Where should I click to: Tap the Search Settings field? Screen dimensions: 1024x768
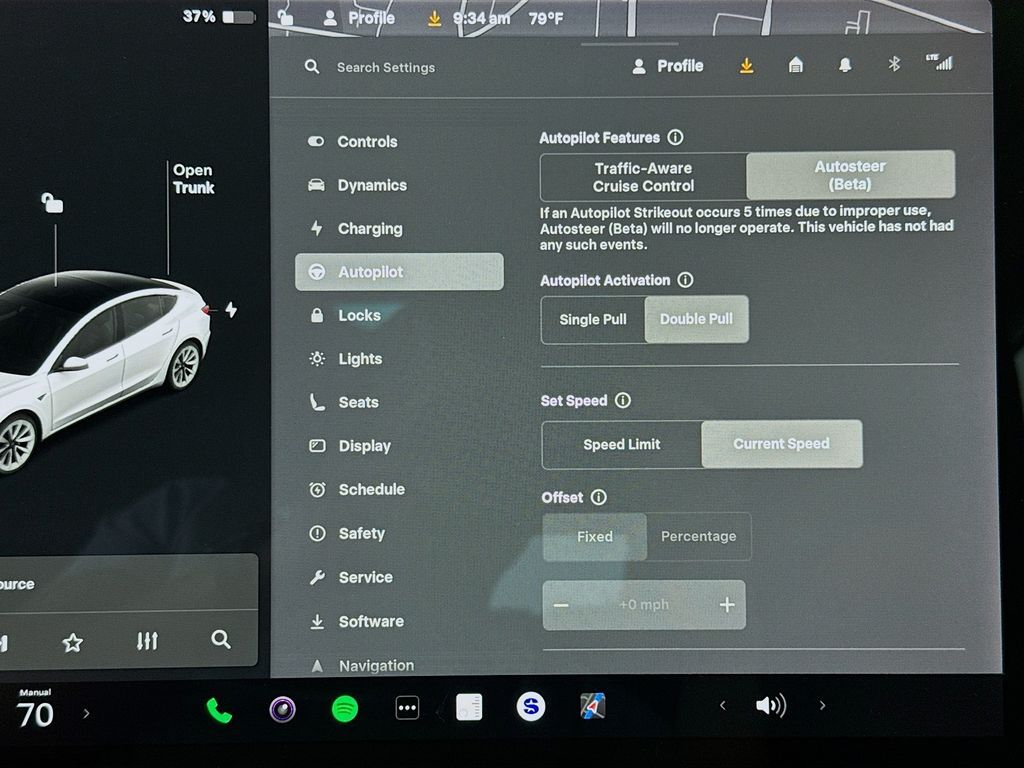tap(385, 67)
